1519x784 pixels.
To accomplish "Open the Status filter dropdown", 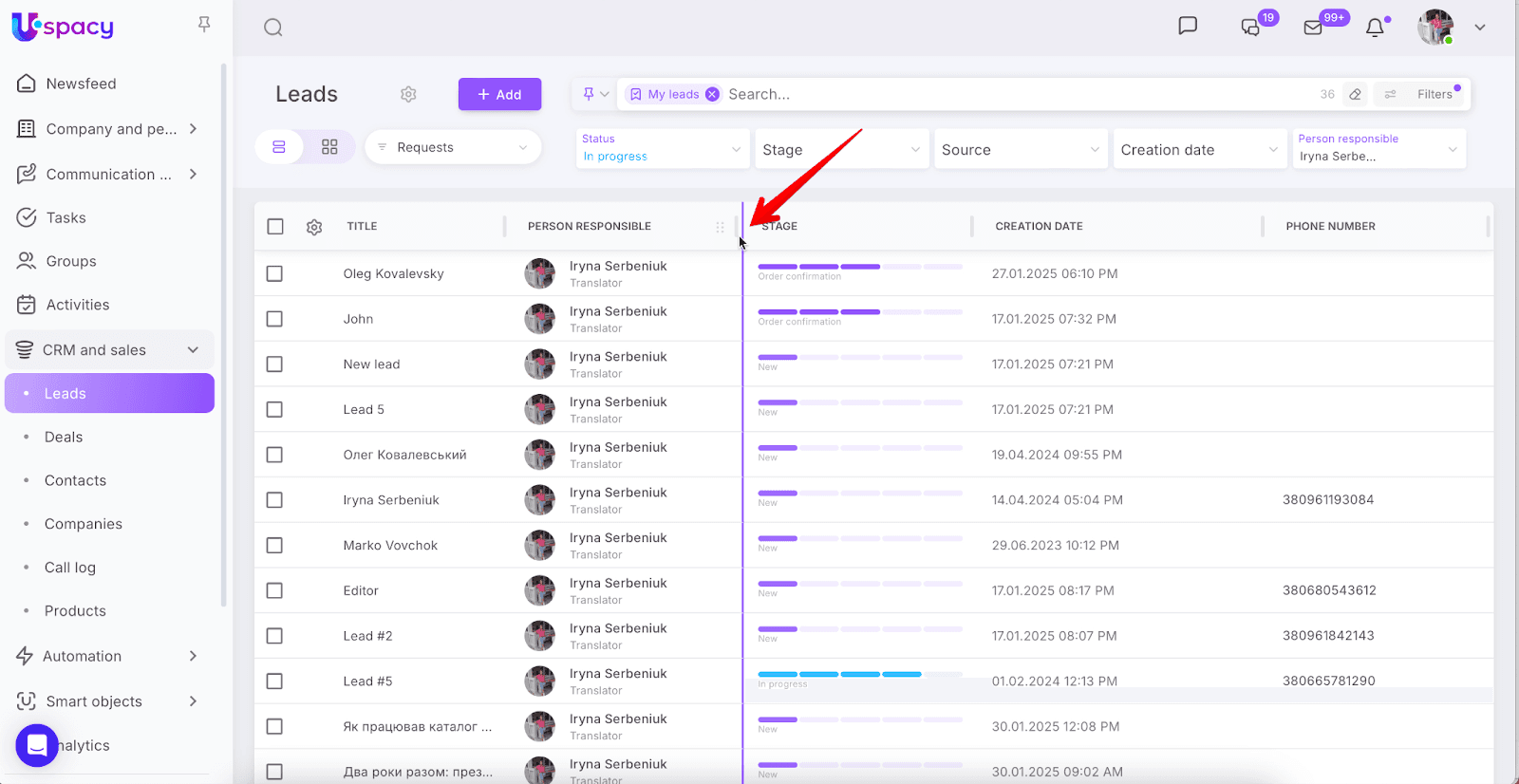I will click(662, 148).
